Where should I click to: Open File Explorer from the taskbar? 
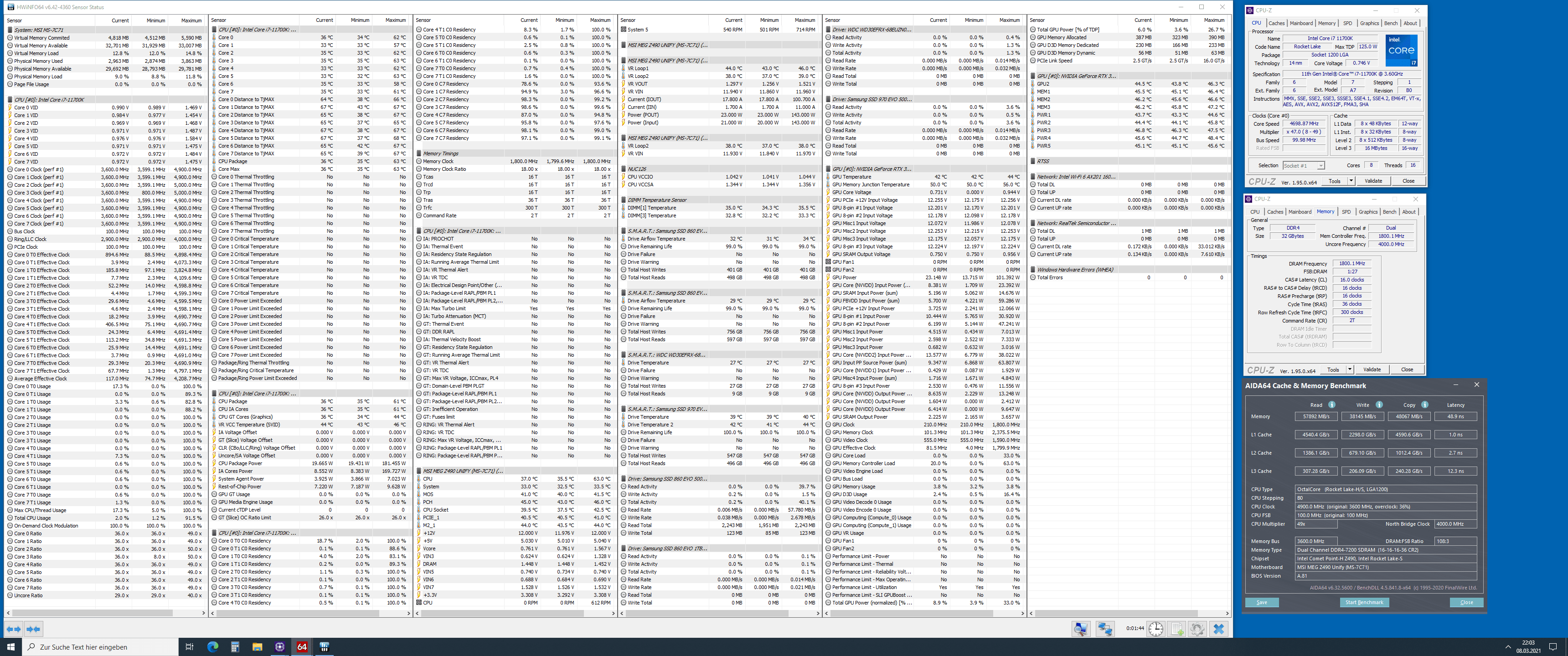[x=258, y=647]
